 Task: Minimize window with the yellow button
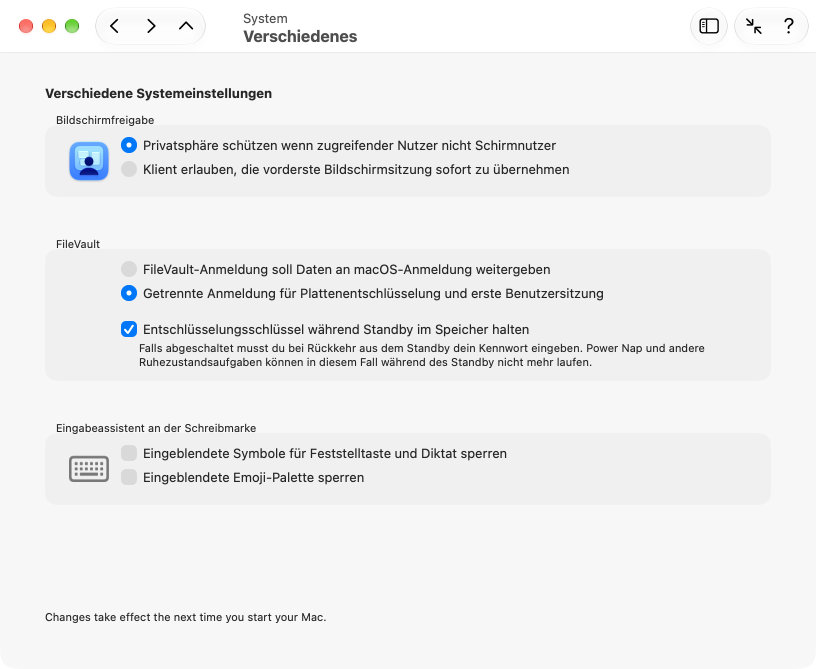tap(49, 26)
